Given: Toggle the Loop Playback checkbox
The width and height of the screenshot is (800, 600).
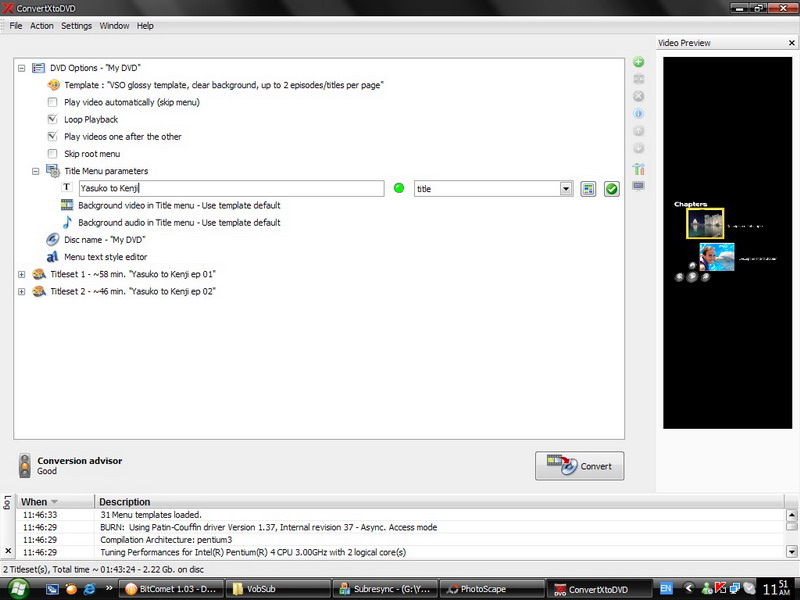Looking at the screenshot, I should (x=52, y=119).
